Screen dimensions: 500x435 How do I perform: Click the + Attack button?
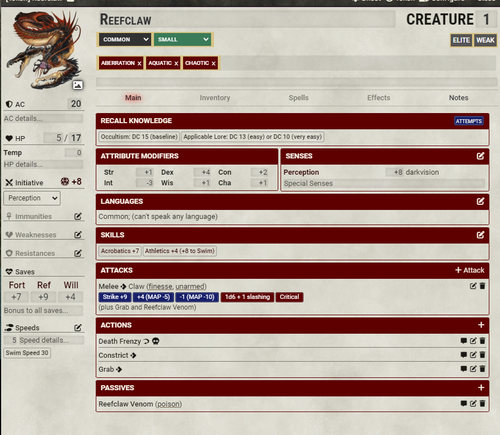469,270
